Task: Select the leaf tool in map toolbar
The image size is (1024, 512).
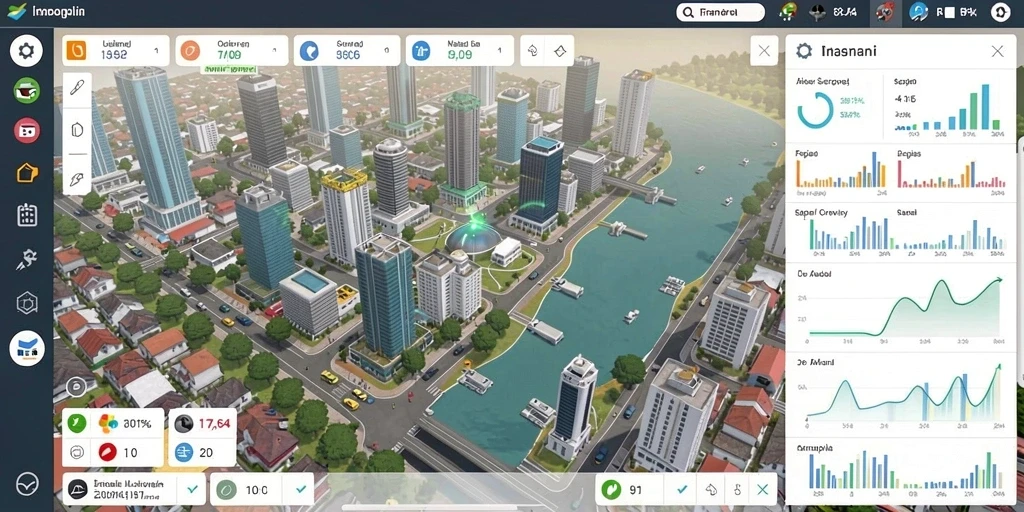Action: point(77,178)
